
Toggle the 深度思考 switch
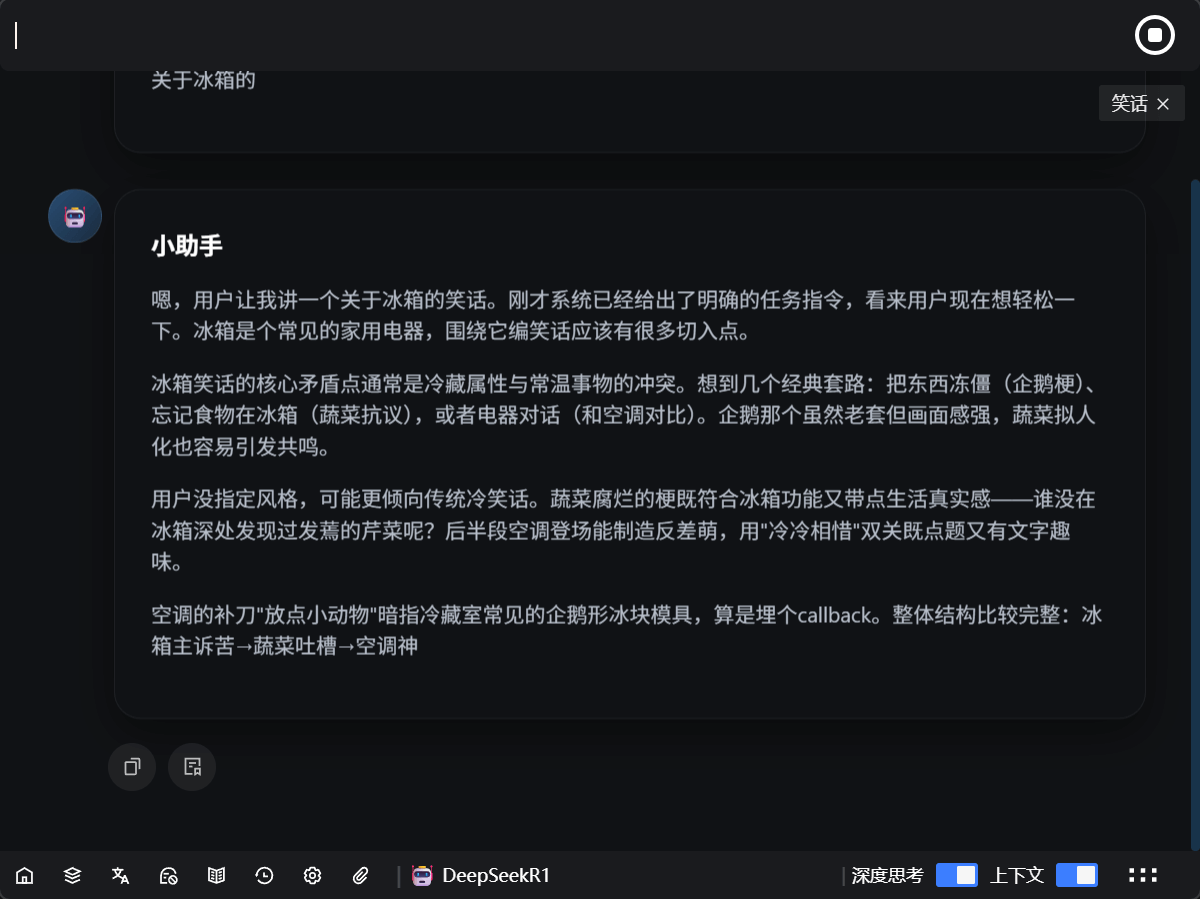pyautogui.click(x=956, y=875)
